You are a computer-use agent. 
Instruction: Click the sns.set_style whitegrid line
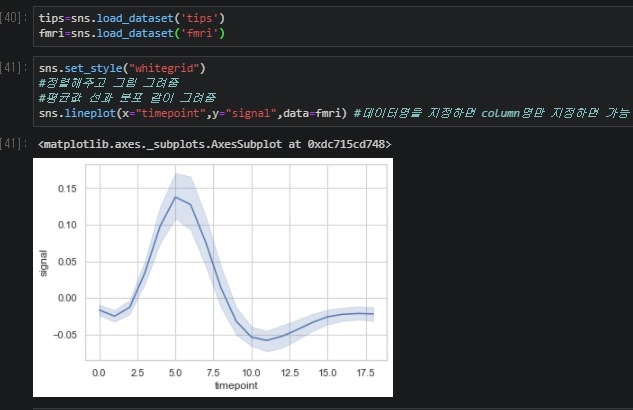tap(122, 68)
